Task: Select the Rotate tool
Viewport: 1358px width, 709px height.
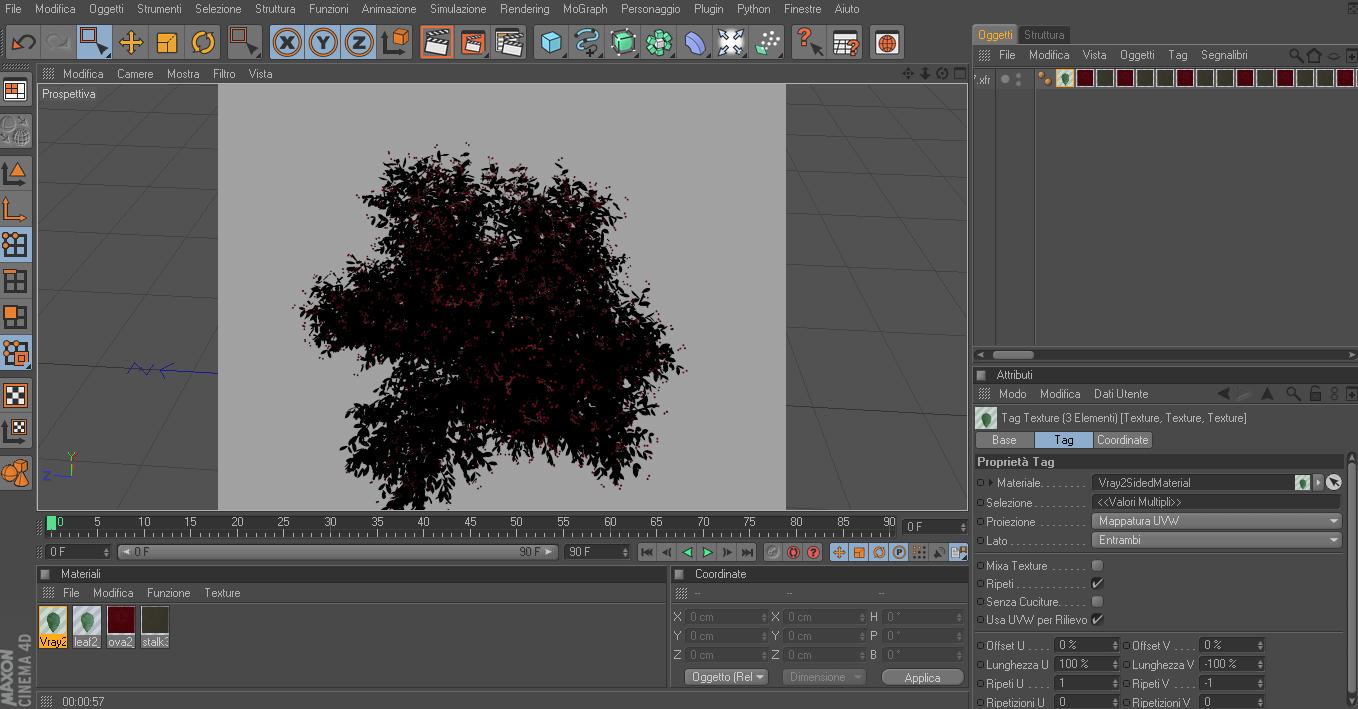Action: click(203, 43)
